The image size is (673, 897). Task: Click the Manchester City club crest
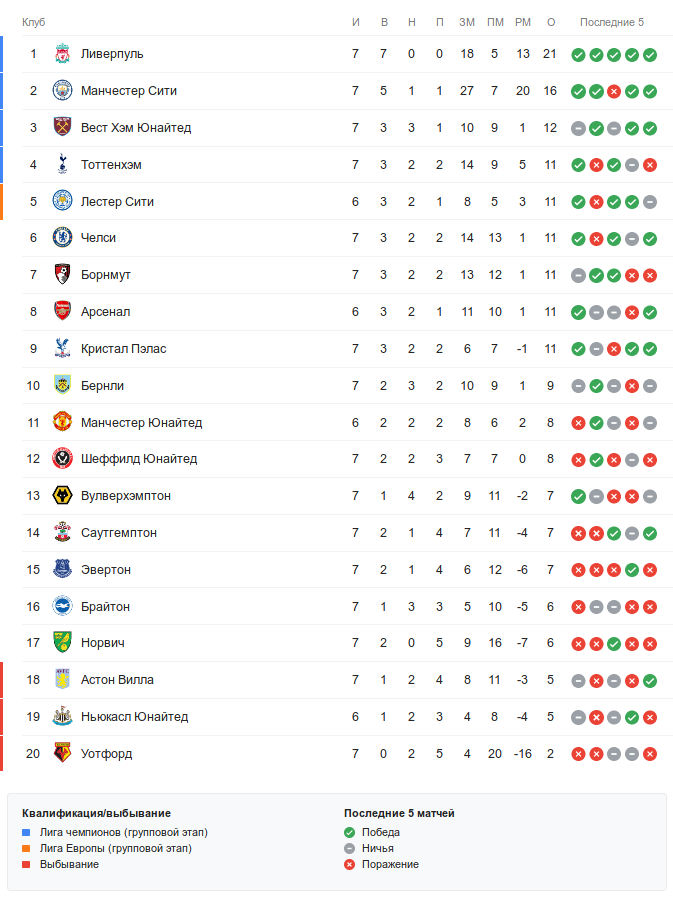62,91
